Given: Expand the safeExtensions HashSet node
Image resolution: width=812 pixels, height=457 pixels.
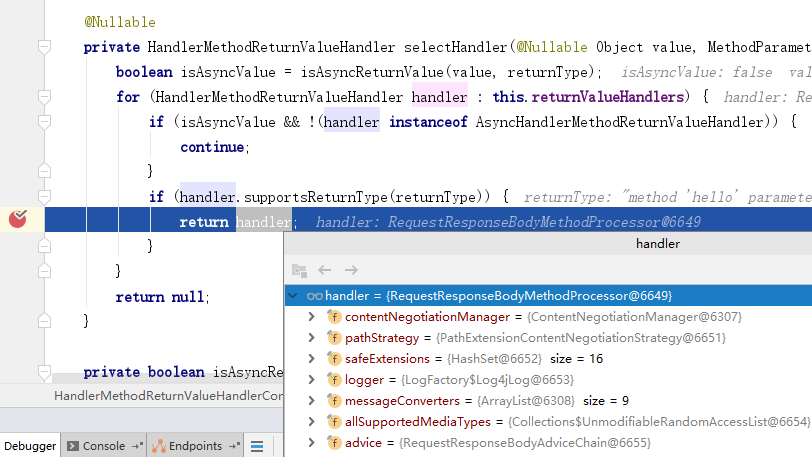Looking at the screenshot, I should [x=313, y=358].
